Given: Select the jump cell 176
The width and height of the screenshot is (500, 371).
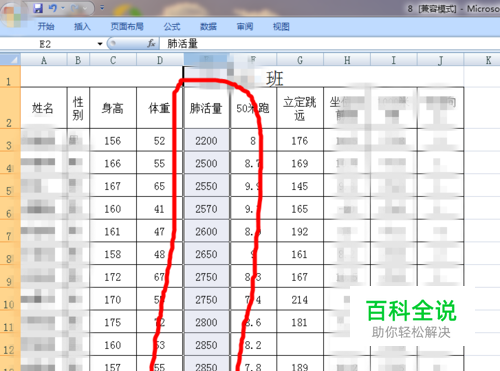Looking at the screenshot, I should click(300, 140).
